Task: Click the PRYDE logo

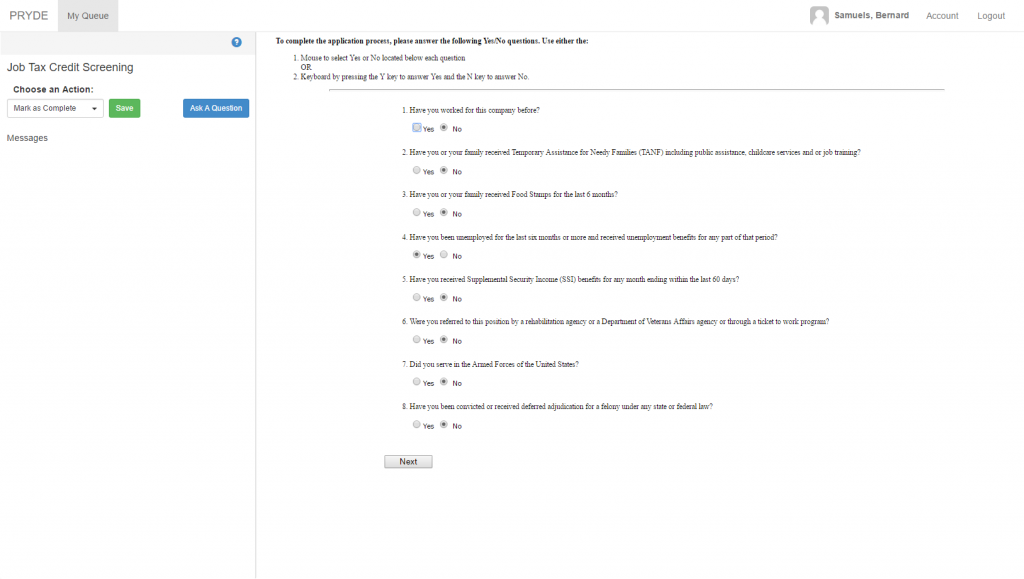Action: [29, 15]
